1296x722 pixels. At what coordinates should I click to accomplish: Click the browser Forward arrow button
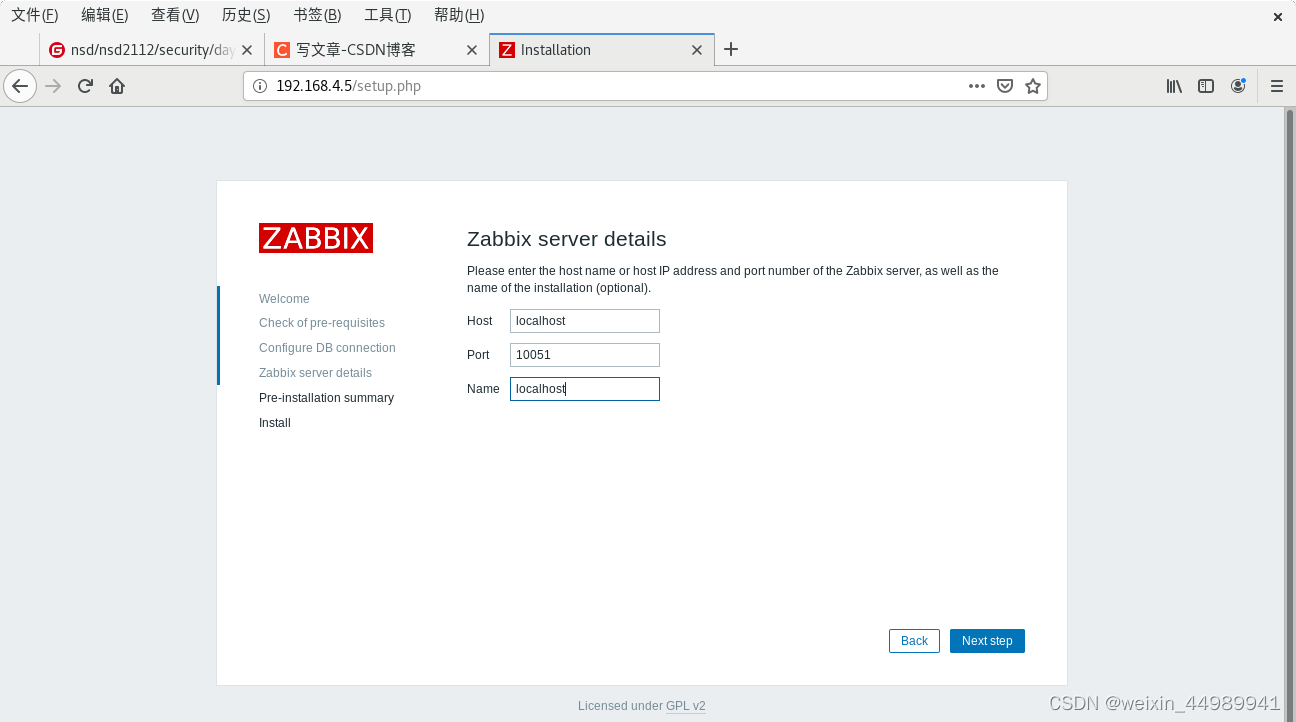coord(53,86)
